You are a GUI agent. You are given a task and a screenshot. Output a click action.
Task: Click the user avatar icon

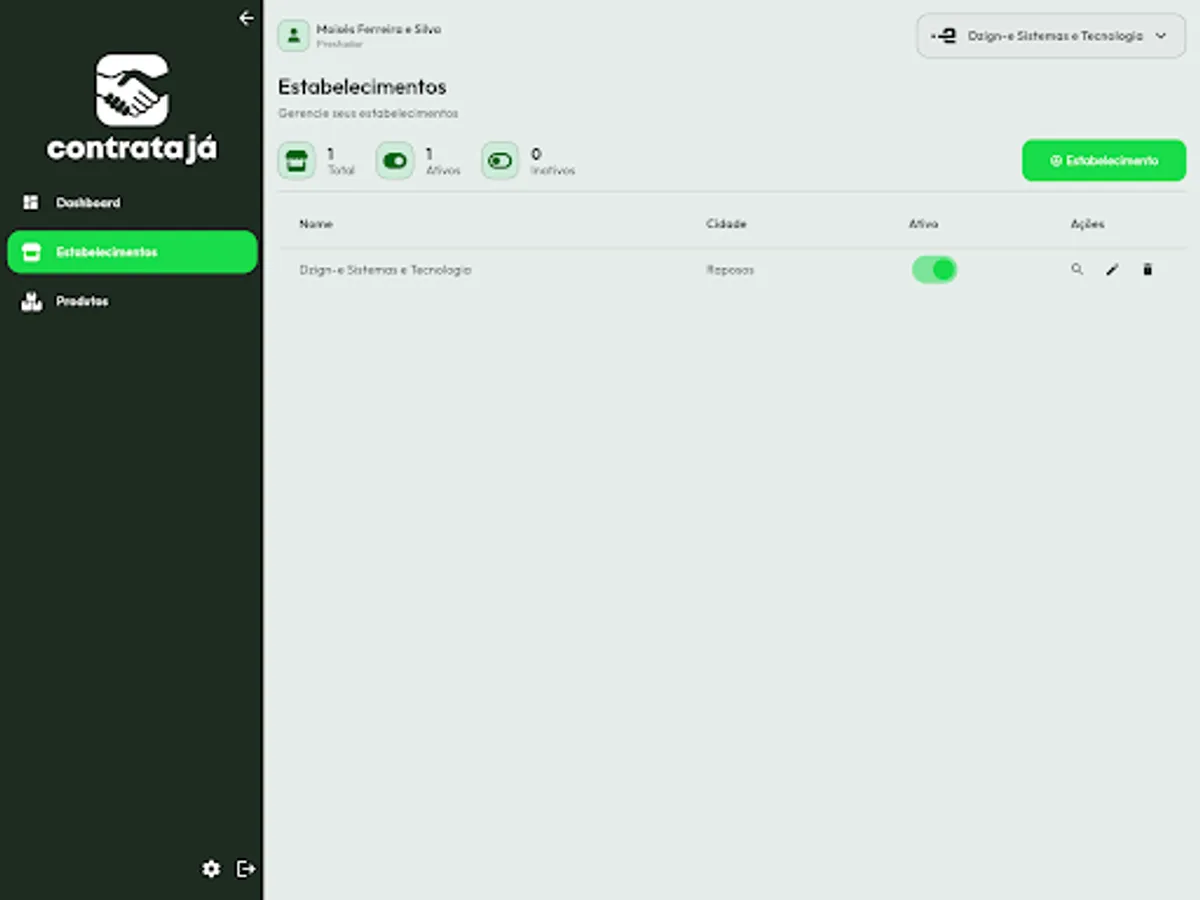coord(294,35)
